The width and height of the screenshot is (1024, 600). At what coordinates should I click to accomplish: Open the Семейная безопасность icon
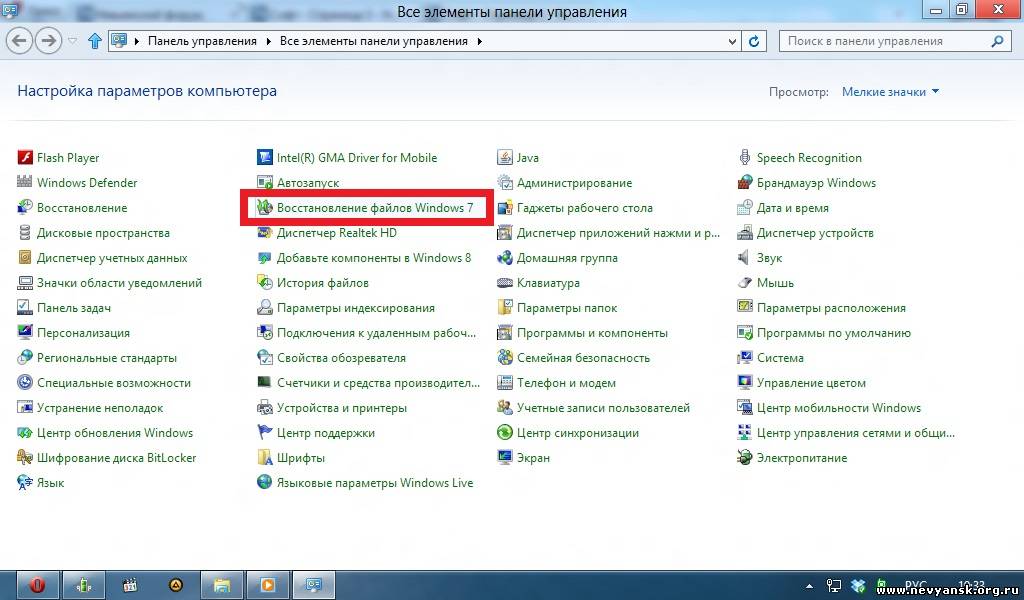click(505, 357)
